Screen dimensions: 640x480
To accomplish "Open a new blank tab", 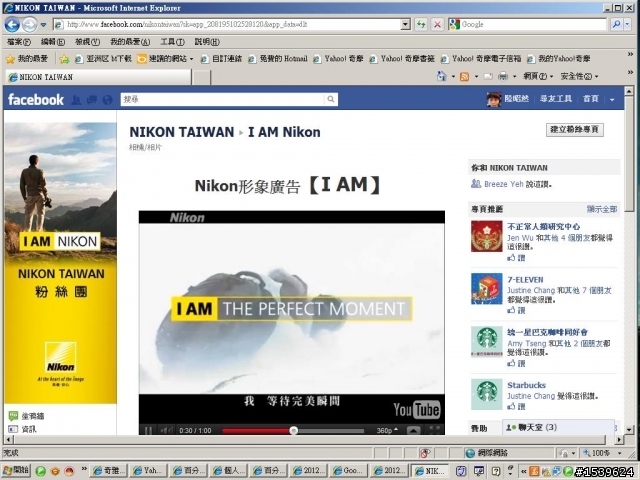I will click(x=201, y=77).
